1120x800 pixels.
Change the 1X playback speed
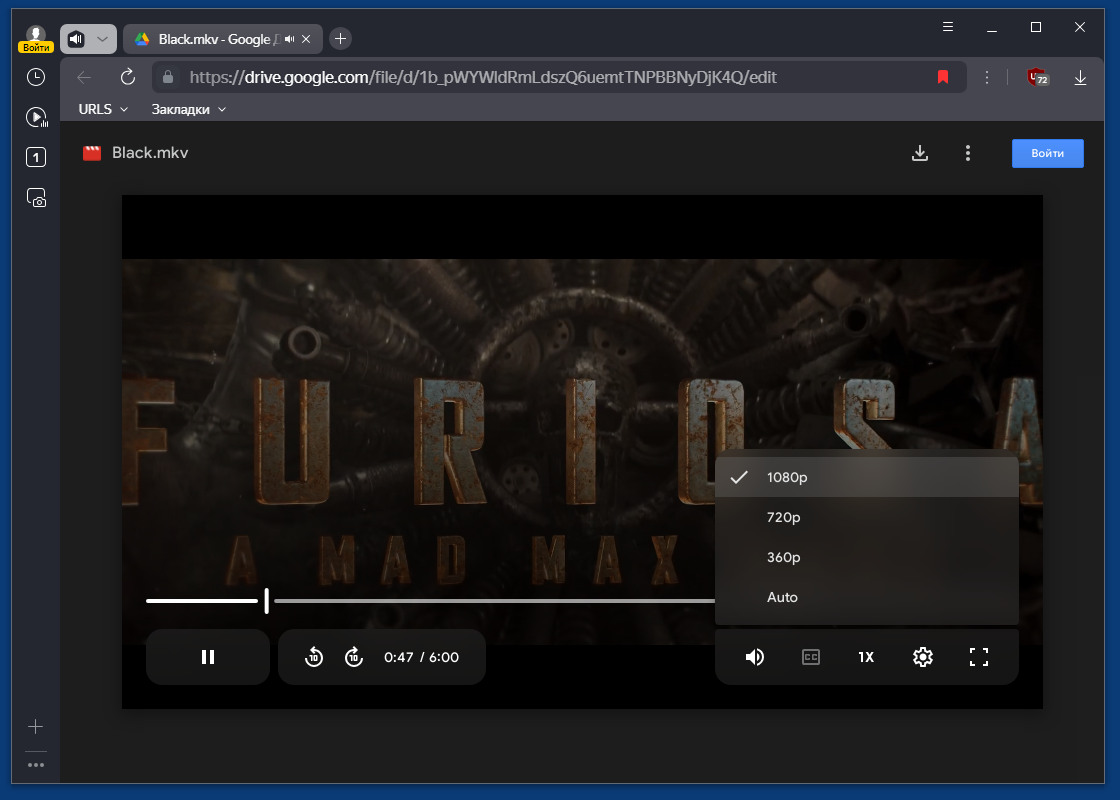(x=866, y=657)
